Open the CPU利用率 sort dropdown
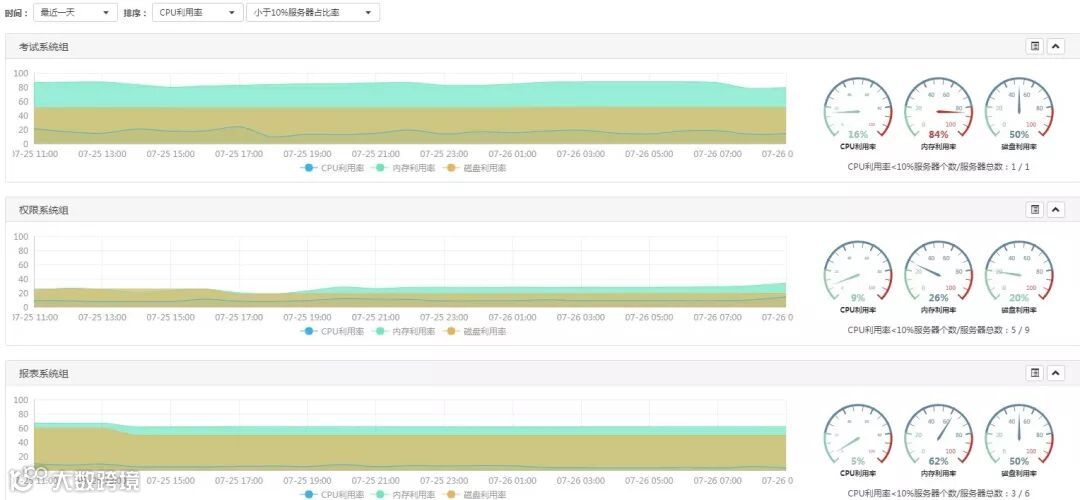This screenshot has height=500, width=1080. point(198,12)
